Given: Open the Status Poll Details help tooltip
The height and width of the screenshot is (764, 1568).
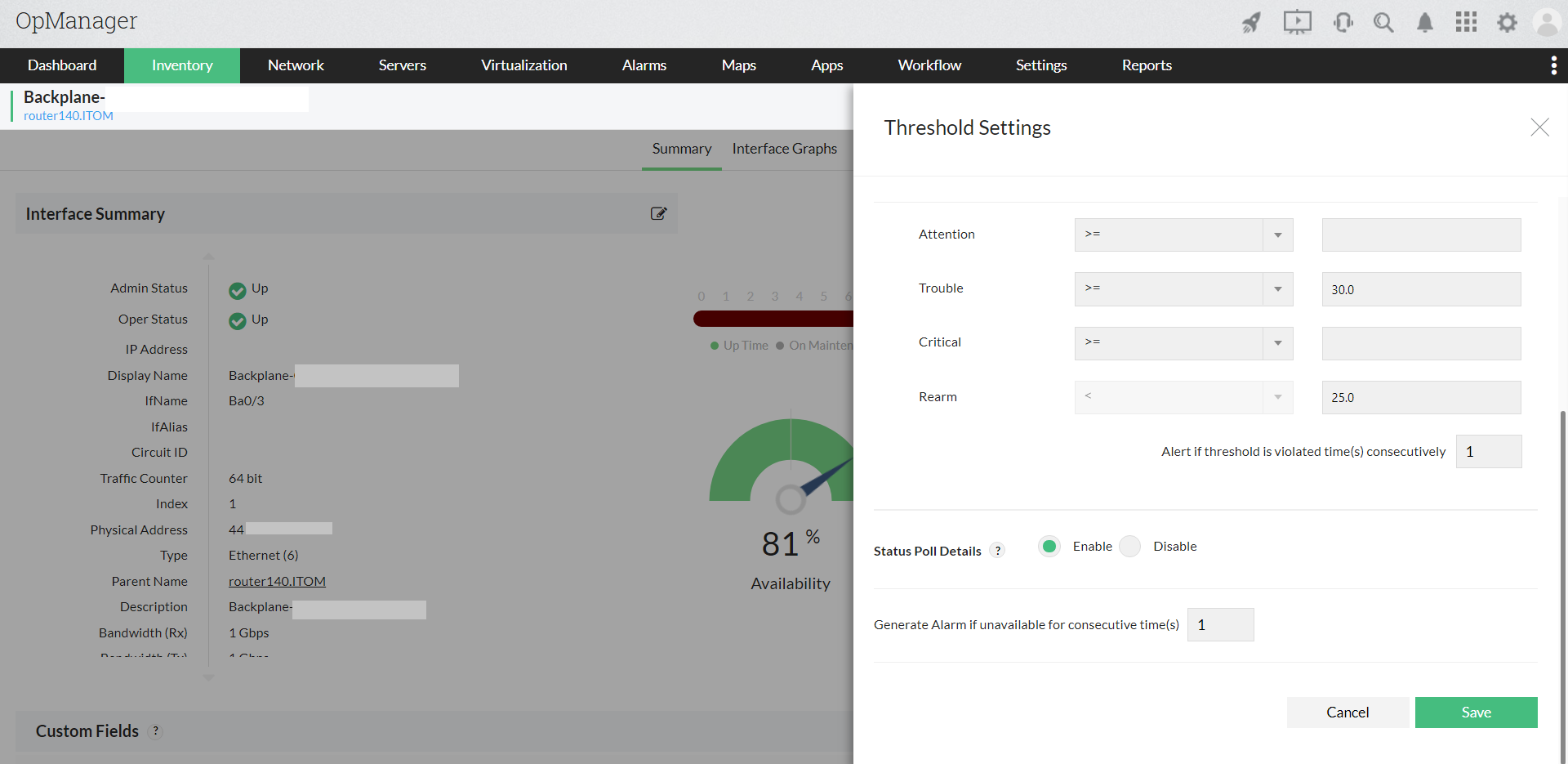Looking at the screenshot, I should [x=997, y=551].
